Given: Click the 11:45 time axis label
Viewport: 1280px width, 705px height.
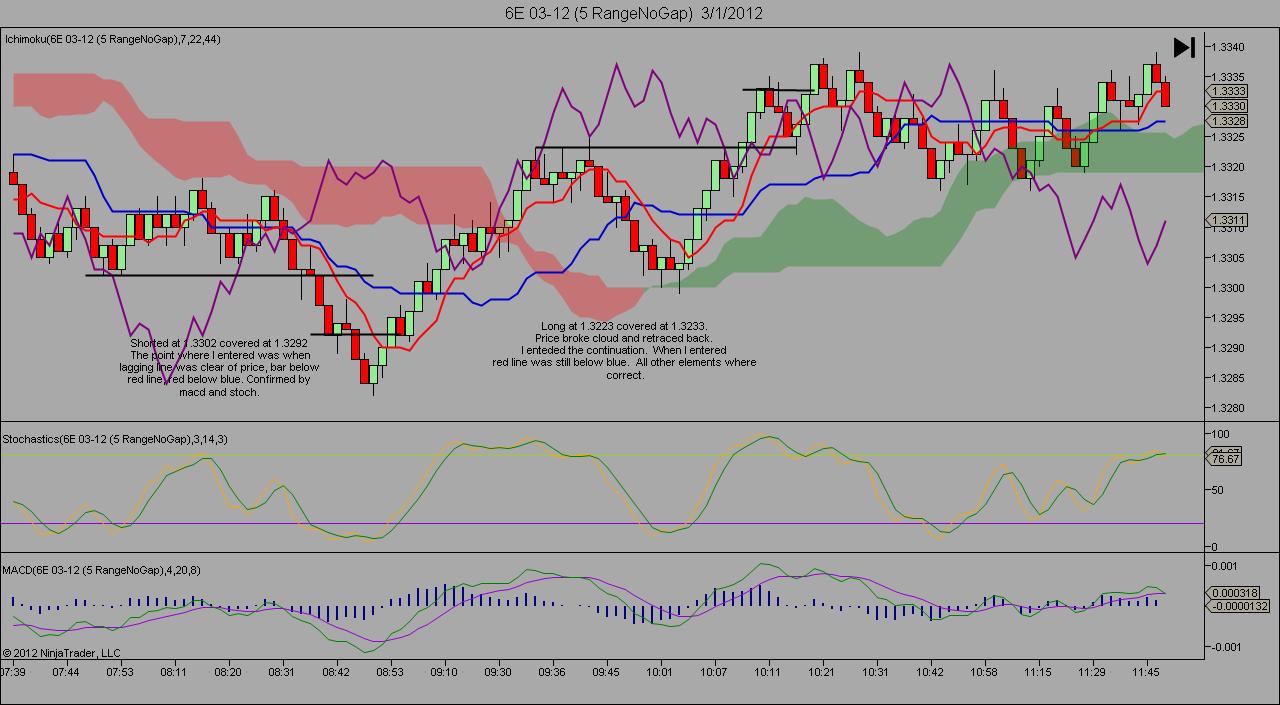Looking at the screenshot, I should tap(1146, 673).
